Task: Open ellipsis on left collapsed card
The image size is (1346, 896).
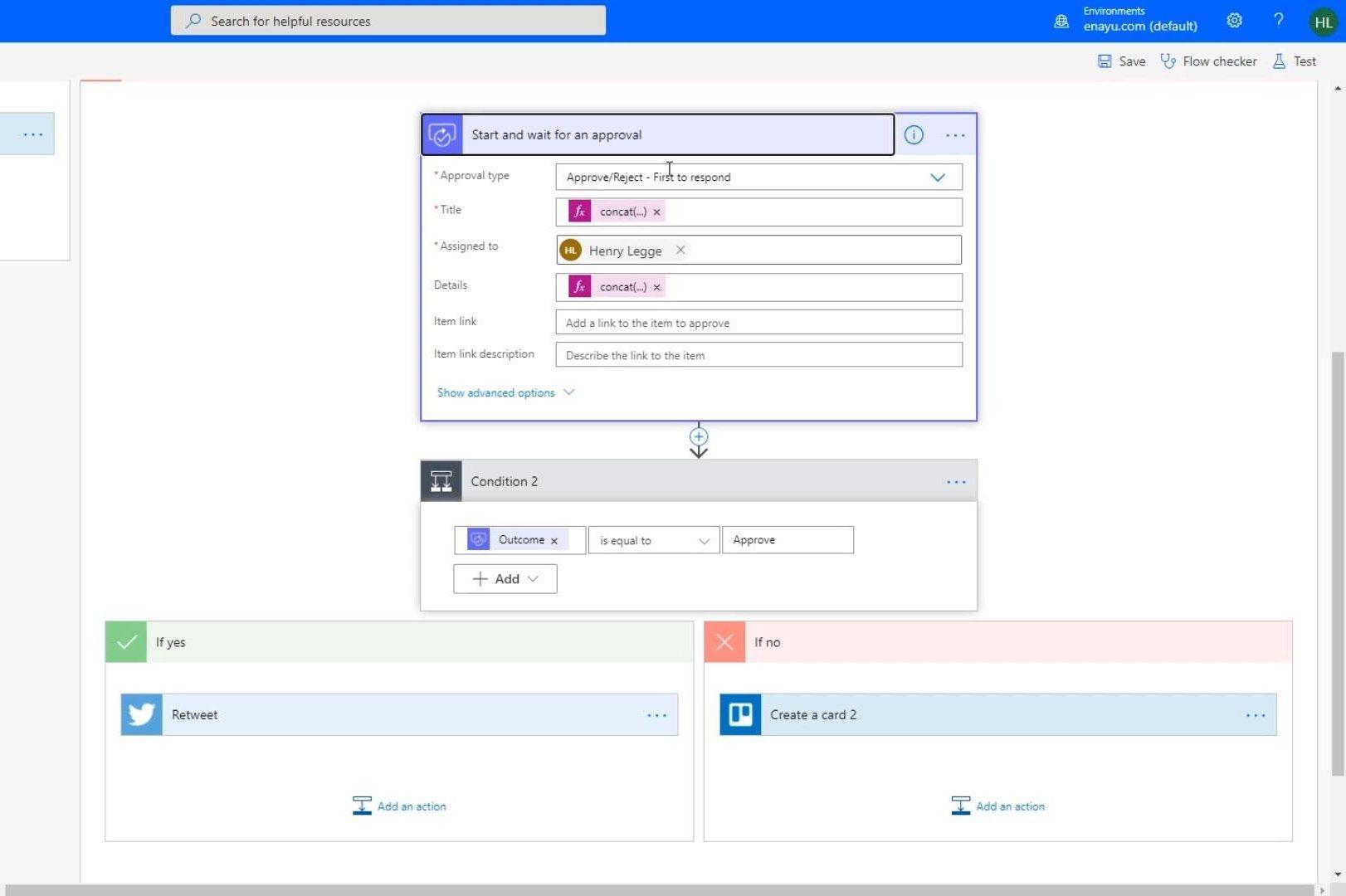Action: tap(33, 134)
